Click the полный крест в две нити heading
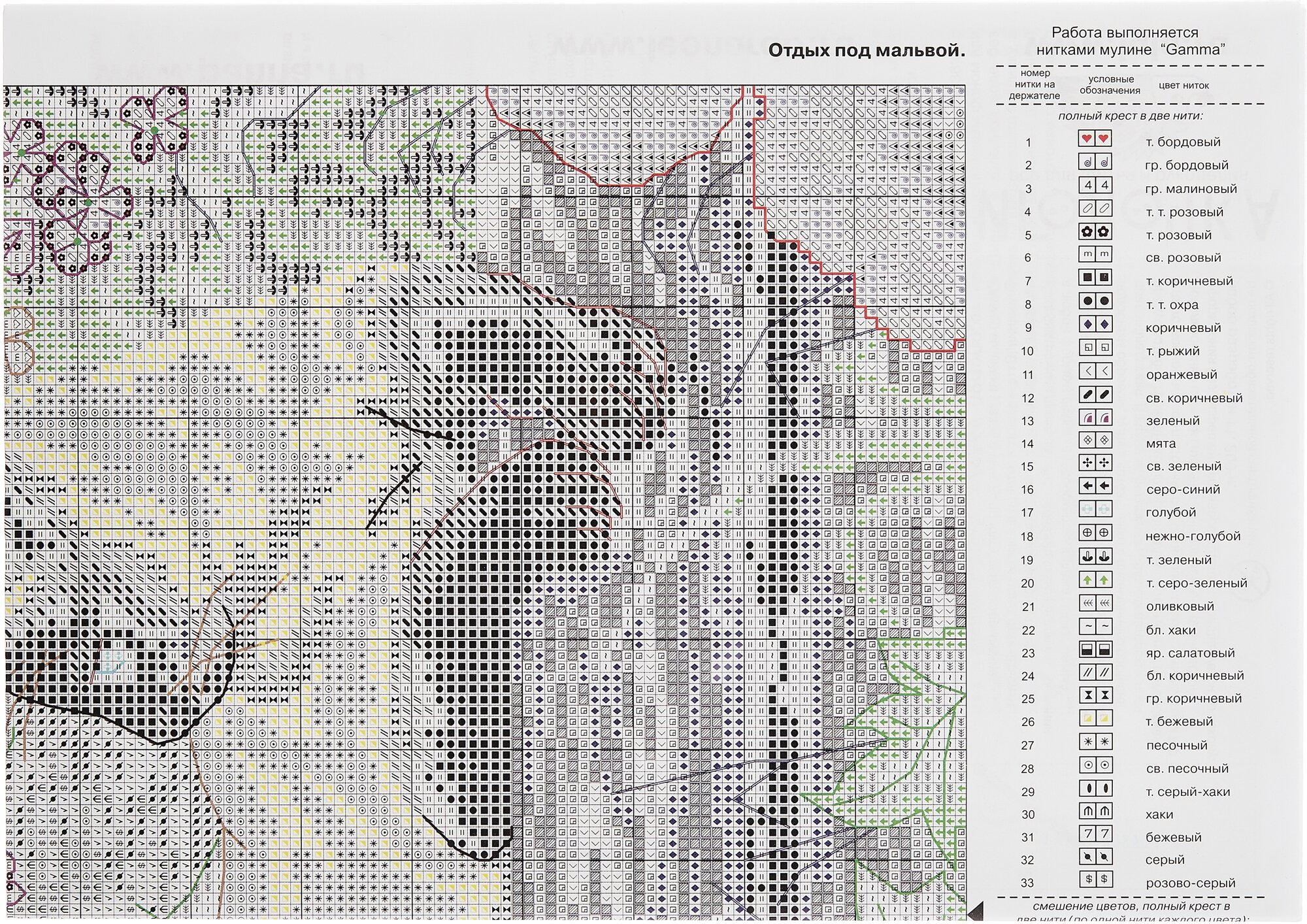This screenshot has width=1307, height=924. click(1131, 116)
